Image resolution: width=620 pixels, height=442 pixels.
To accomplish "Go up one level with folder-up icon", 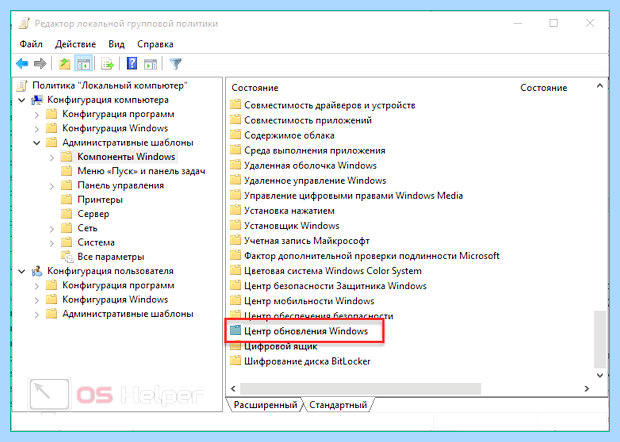I will 64,63.
